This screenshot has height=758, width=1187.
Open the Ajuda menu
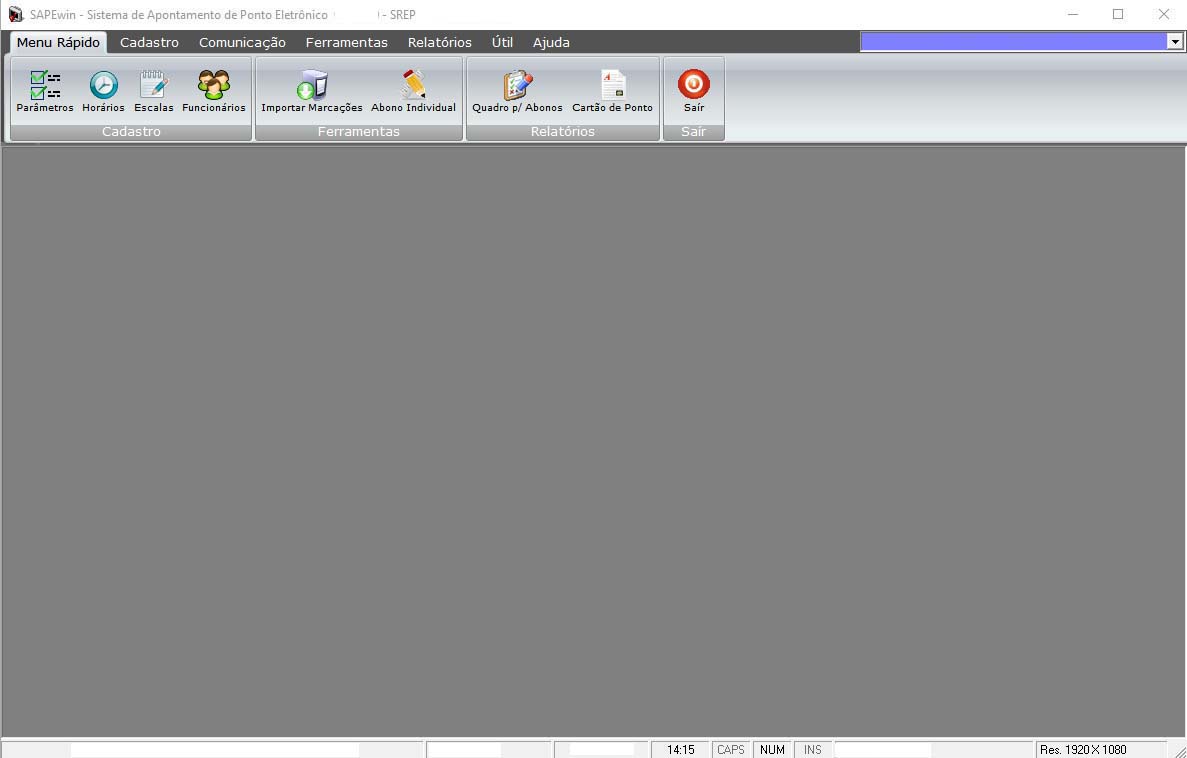(551, 42)
